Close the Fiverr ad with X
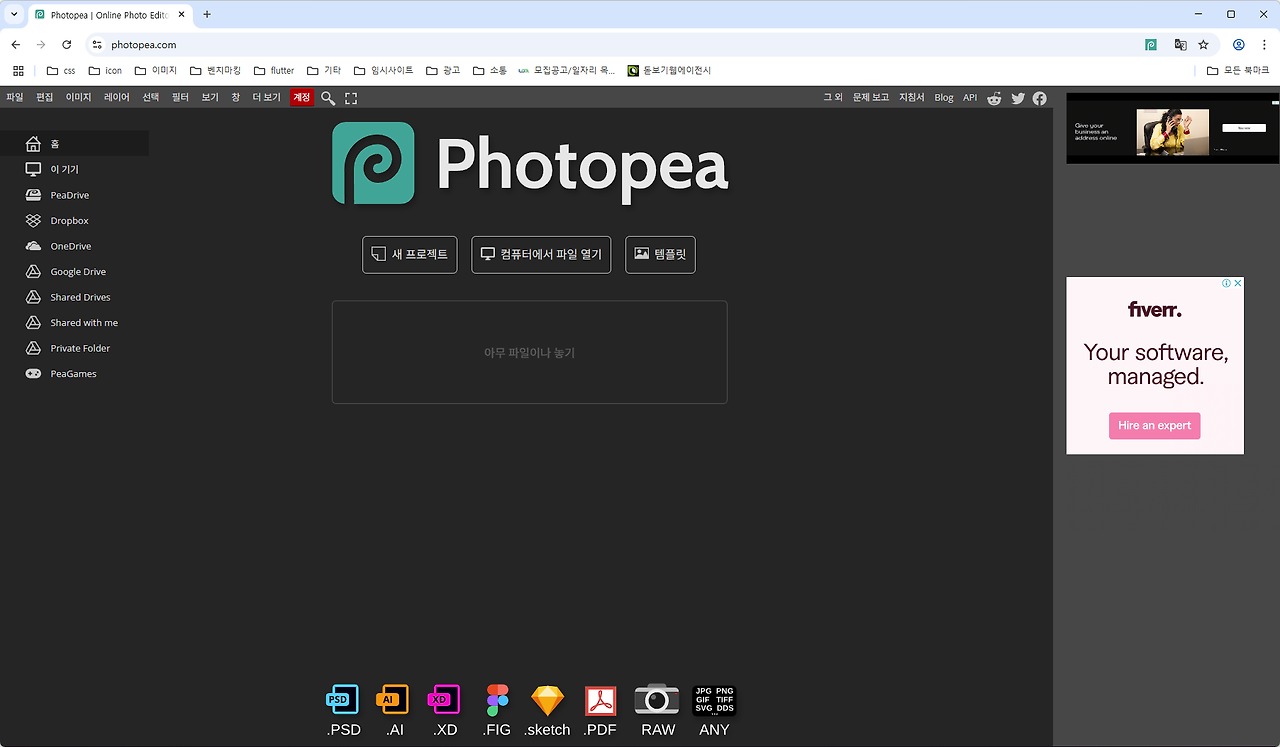This screenshot has height=747, width=1280. [1237, 283]
